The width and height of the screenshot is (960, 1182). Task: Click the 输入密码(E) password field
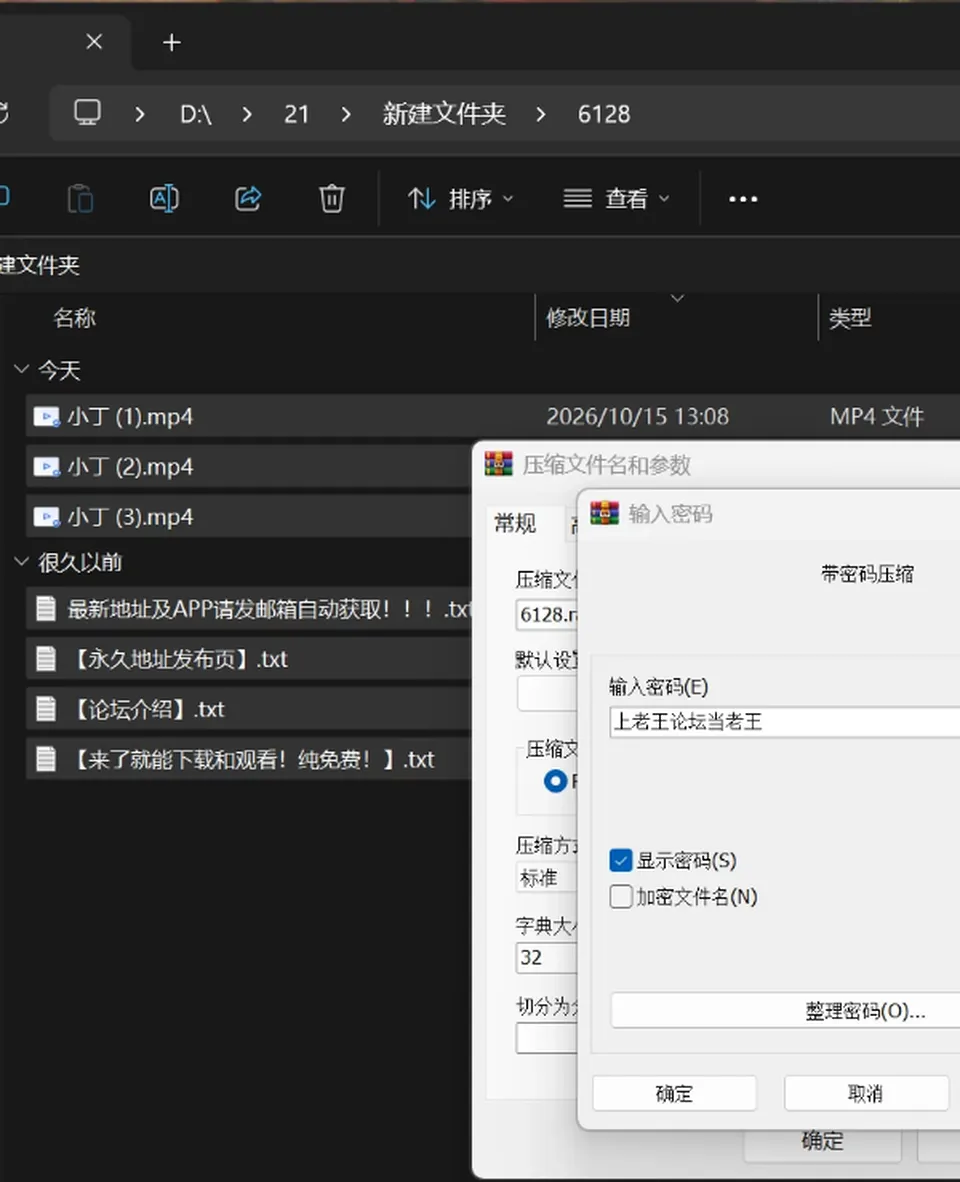click(784, 721)
